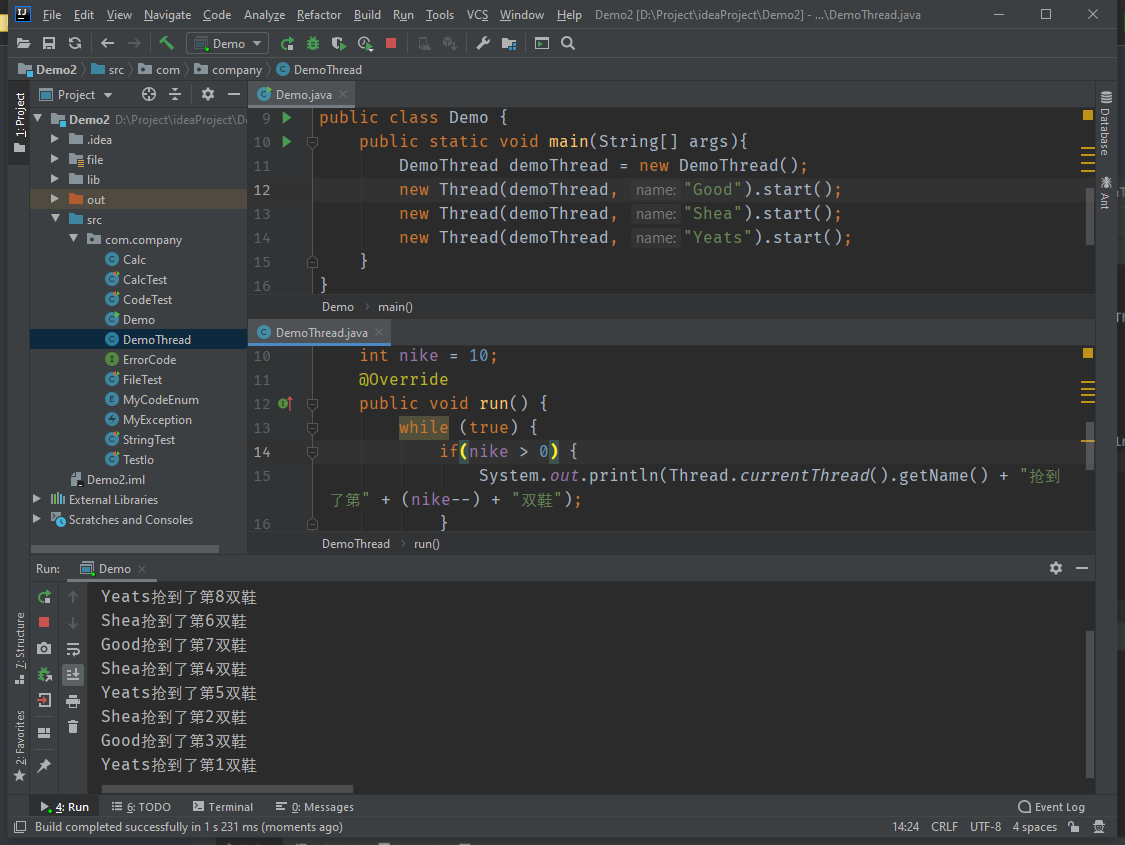1125x845 pixels.
Task: Open Run panel settings gear
Action: click(1056, 568)
